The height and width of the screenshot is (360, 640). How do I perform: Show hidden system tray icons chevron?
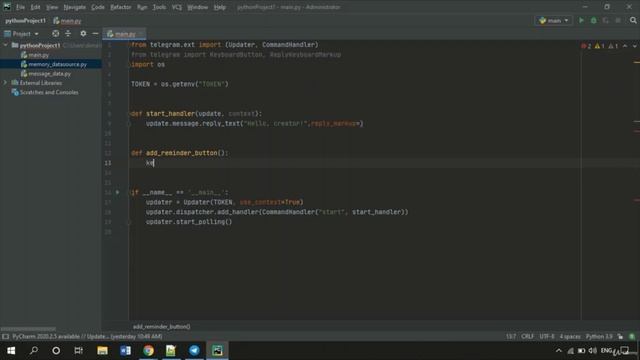point(558,351)
